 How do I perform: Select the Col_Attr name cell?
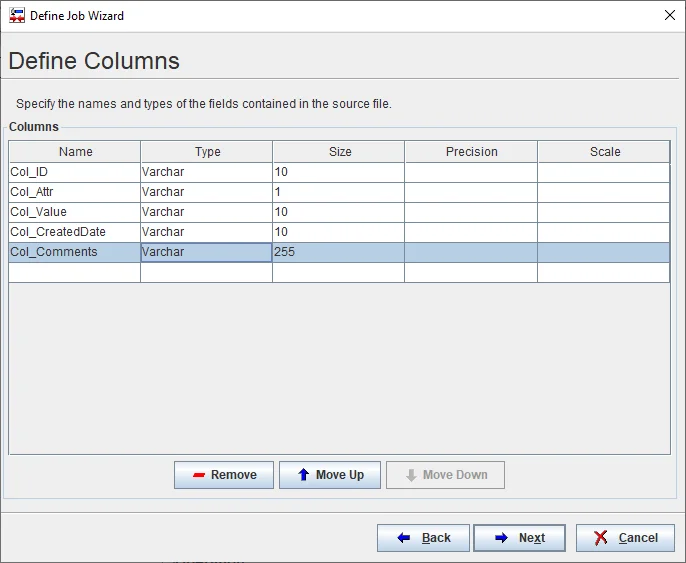74,192
